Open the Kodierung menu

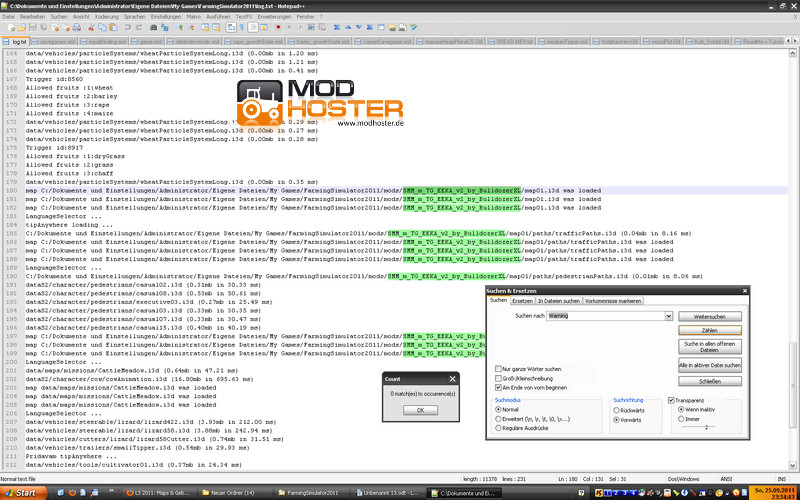point(107,17)
